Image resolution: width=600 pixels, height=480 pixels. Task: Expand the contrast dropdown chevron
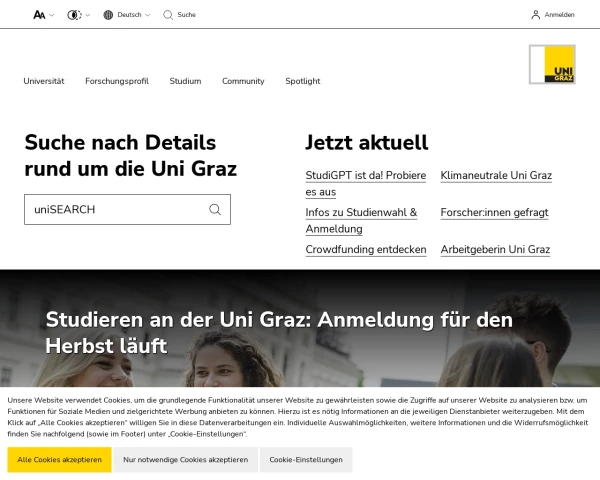(88, 15)
